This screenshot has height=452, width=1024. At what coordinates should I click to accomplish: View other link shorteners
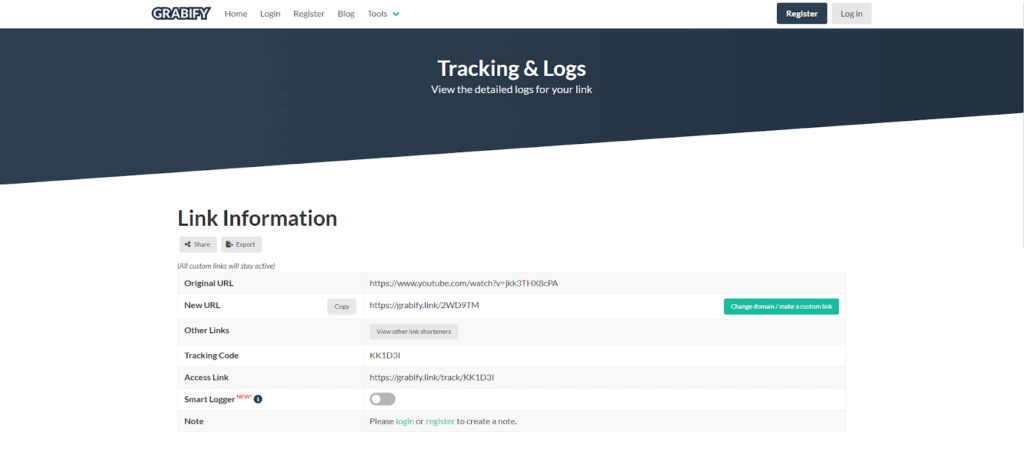[x=414, y=331]
